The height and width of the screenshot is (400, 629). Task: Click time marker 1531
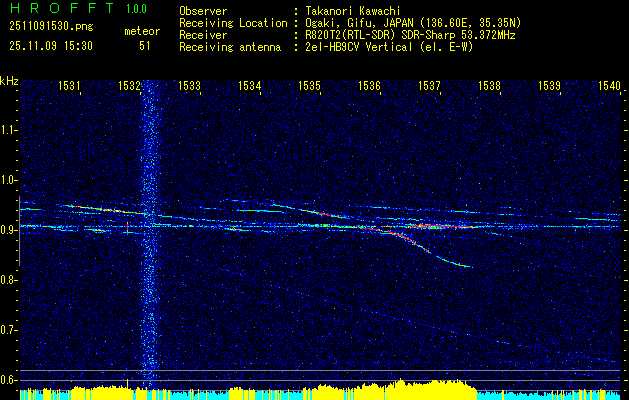pos(68,85)
